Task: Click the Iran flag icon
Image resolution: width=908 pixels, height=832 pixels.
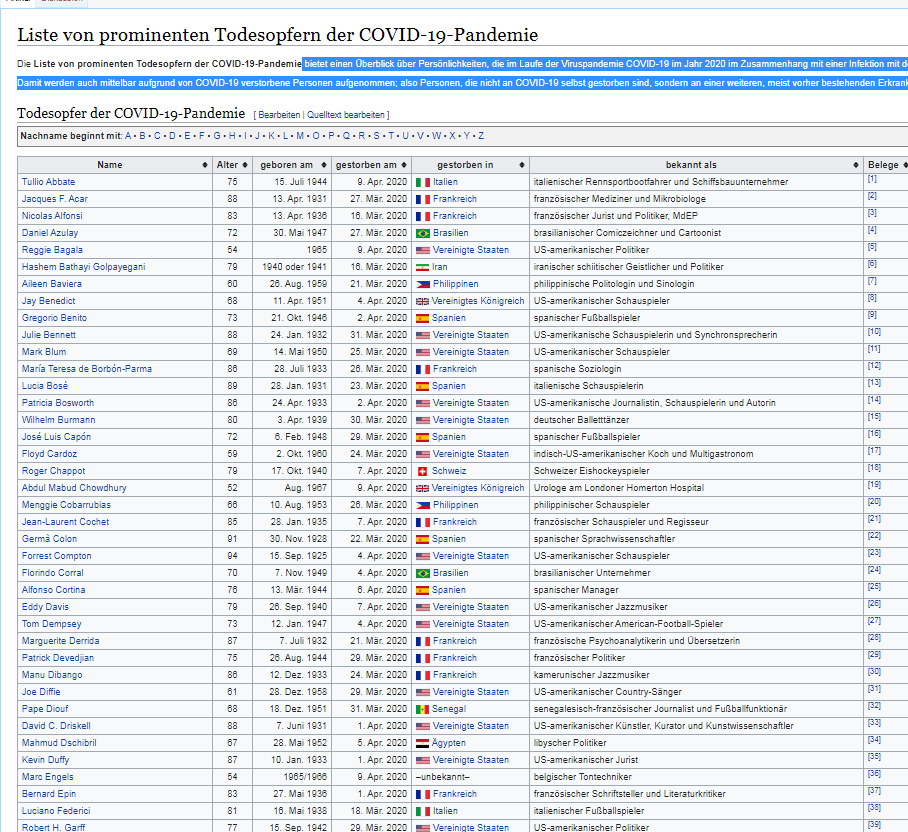Action: coord(422,267)
